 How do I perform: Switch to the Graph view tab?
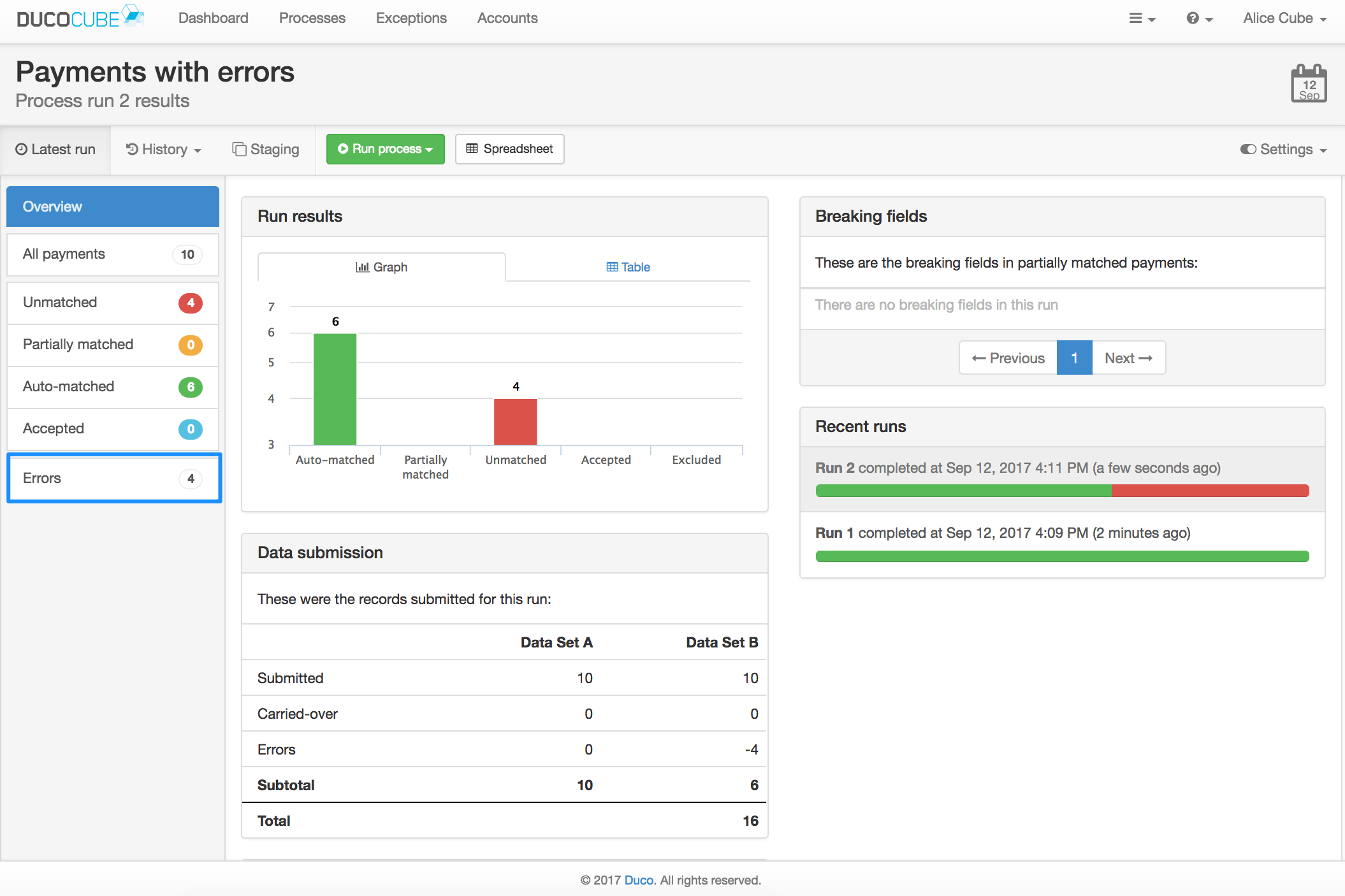coord(381,267)
